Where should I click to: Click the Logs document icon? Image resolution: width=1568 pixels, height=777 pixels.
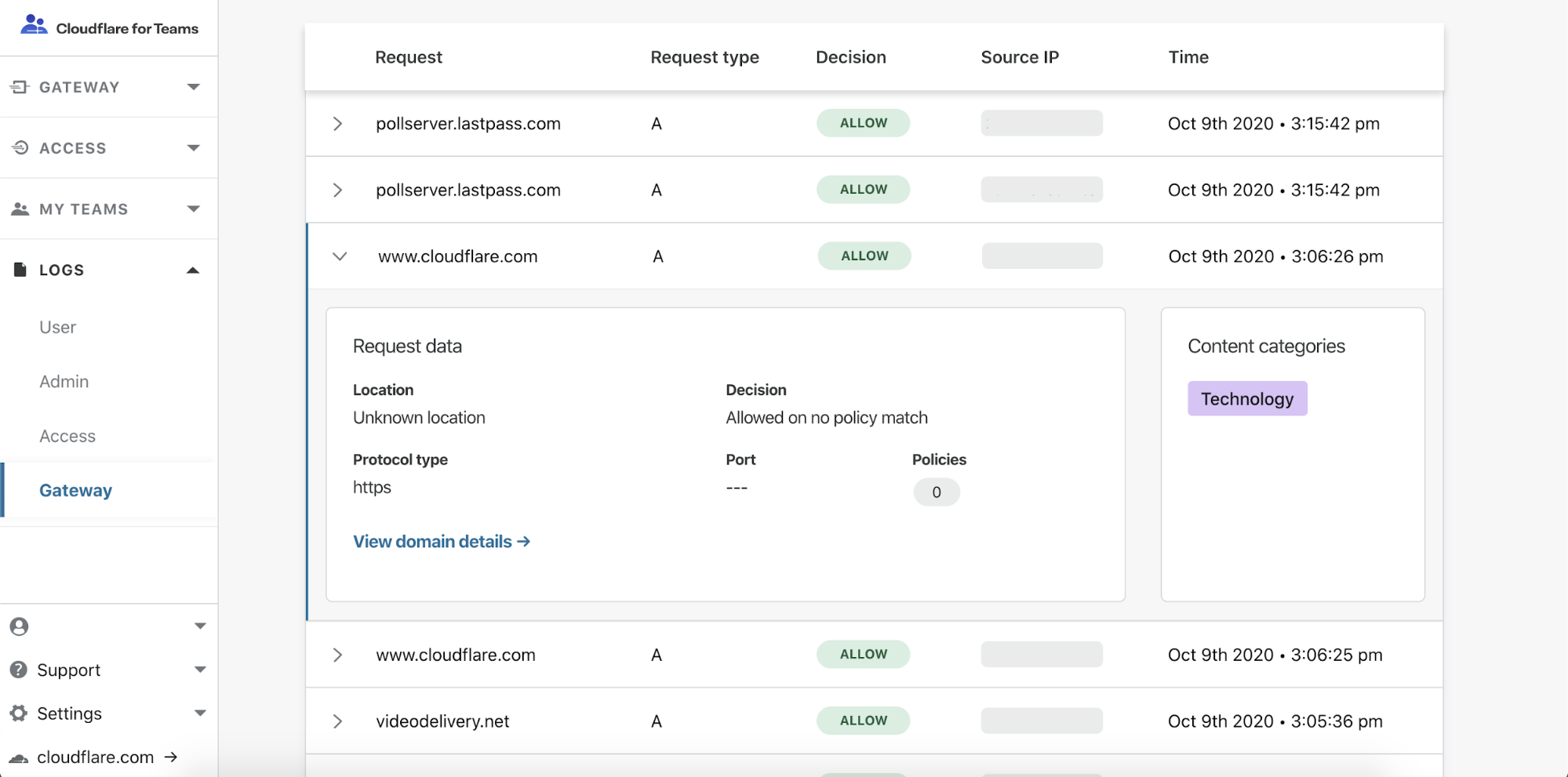(x=20, y=270)
